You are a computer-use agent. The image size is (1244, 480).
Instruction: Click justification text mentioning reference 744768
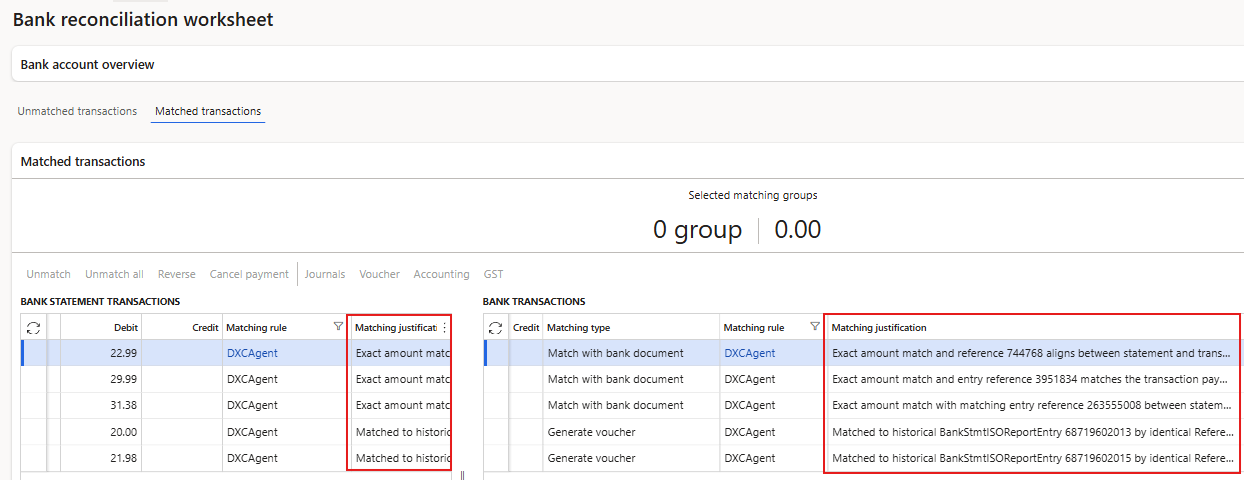pos(1033,353)
